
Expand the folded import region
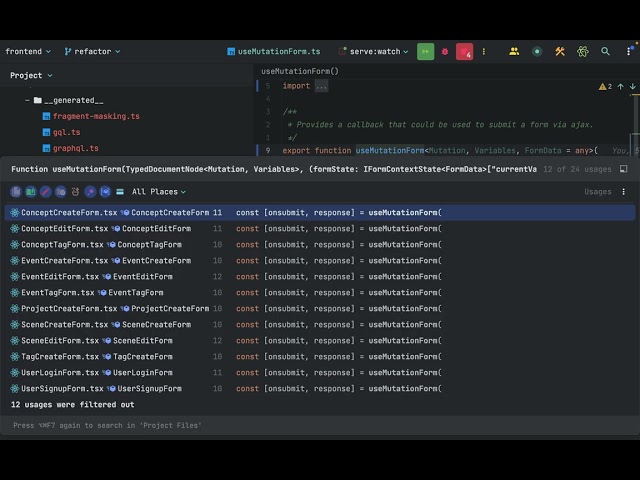point(322,86)
